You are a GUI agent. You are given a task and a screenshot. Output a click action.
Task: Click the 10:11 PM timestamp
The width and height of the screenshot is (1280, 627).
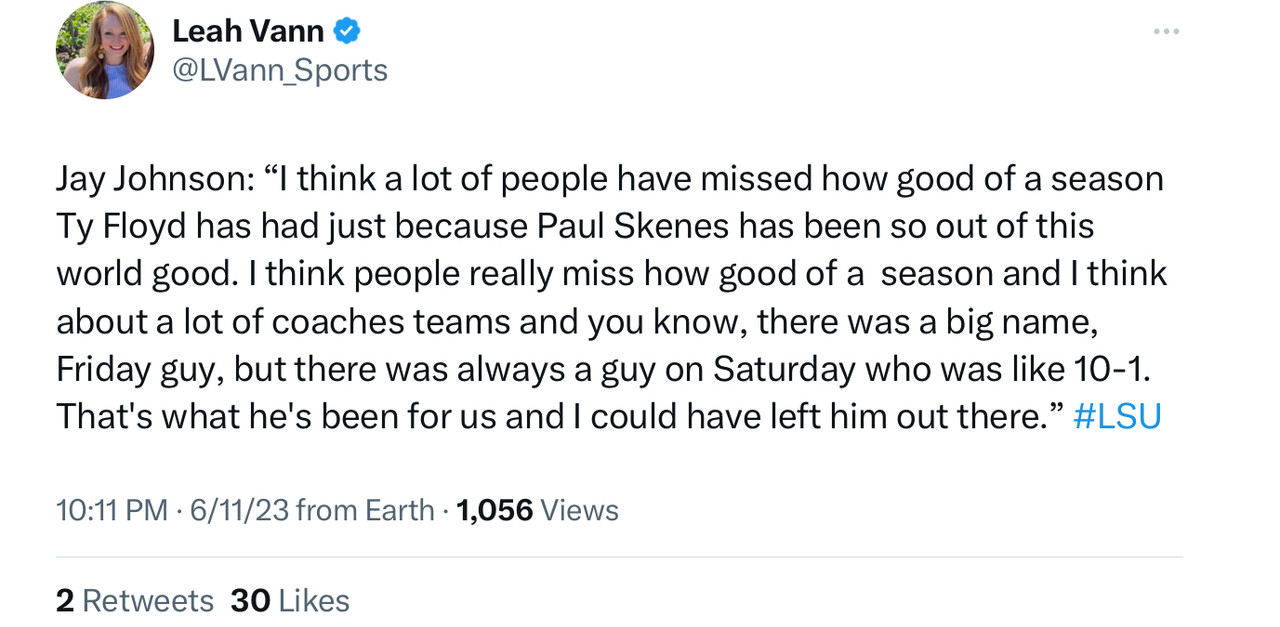pyautogui.click(x=111, y=510)
